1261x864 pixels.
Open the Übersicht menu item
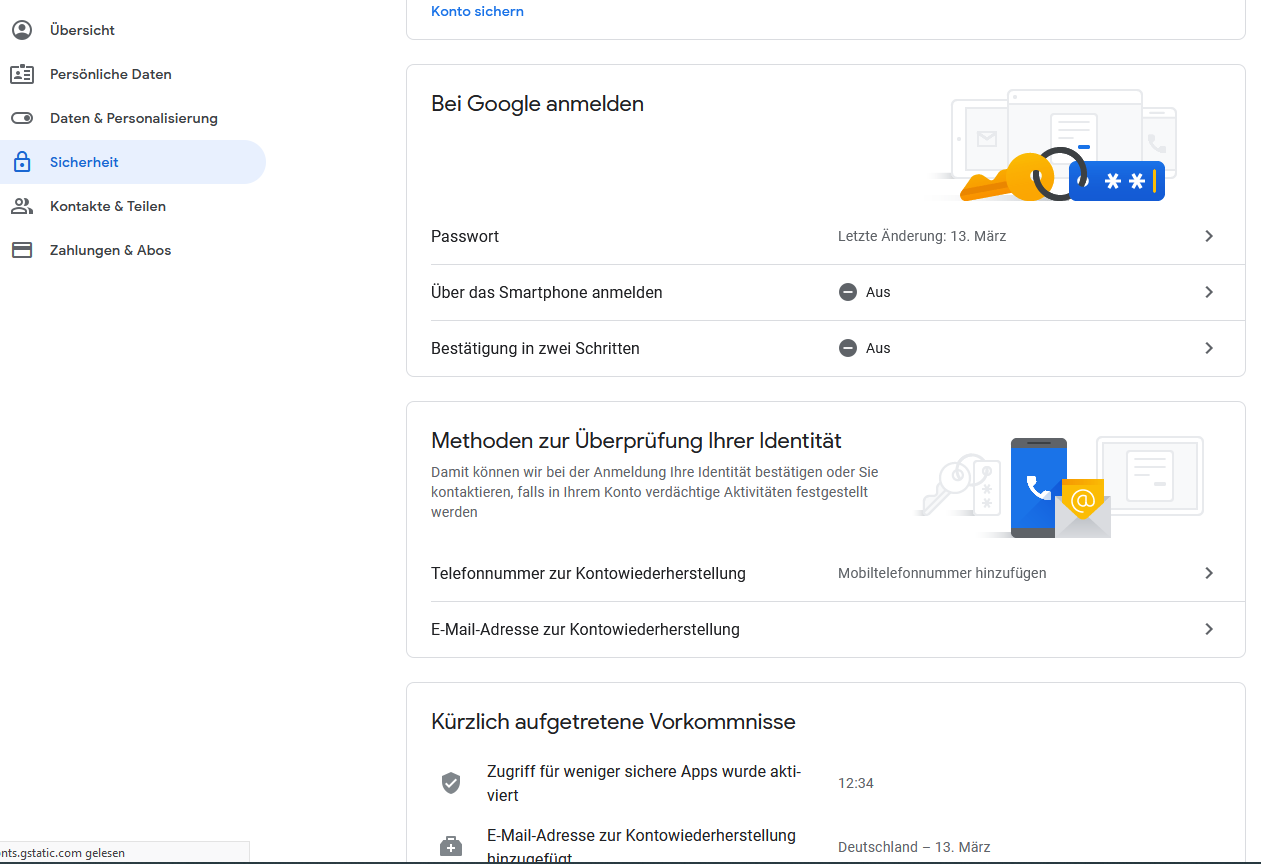coord(133,30)
